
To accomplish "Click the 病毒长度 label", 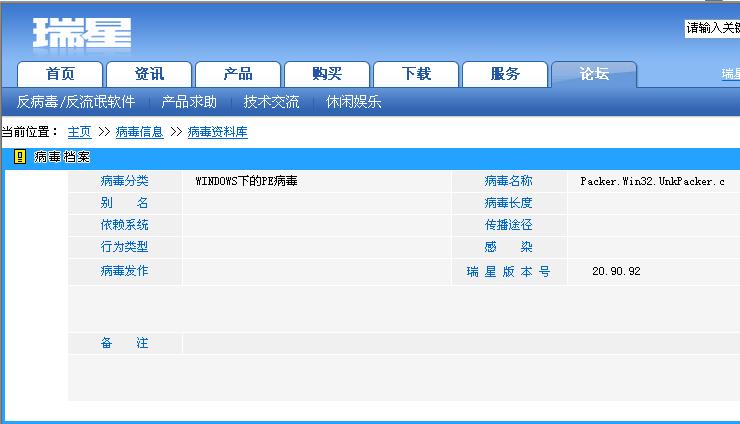I will tap(508, 203).
